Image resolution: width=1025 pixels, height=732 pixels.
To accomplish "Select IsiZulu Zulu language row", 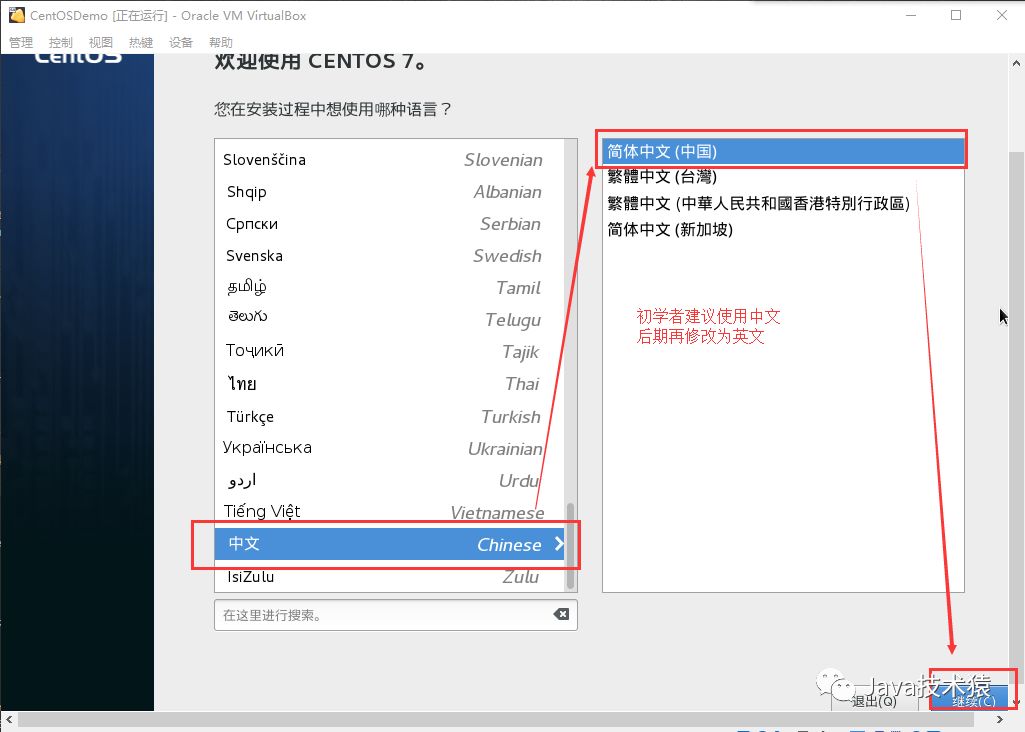I will click(x=390, y=576).
